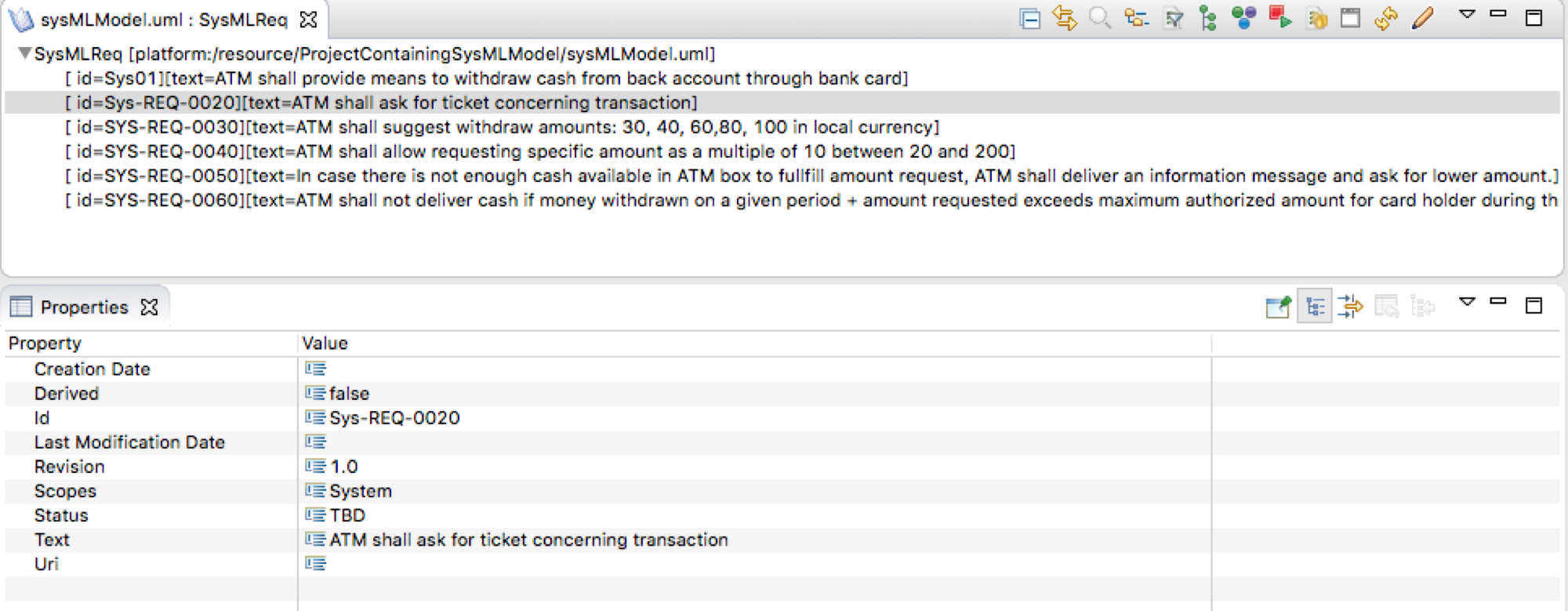Viewport: 1568px width, 611px height.
Task: Toggle Show Advanced Properties filter arrows
Action: pyautogui.click(x=1351, y=306)
